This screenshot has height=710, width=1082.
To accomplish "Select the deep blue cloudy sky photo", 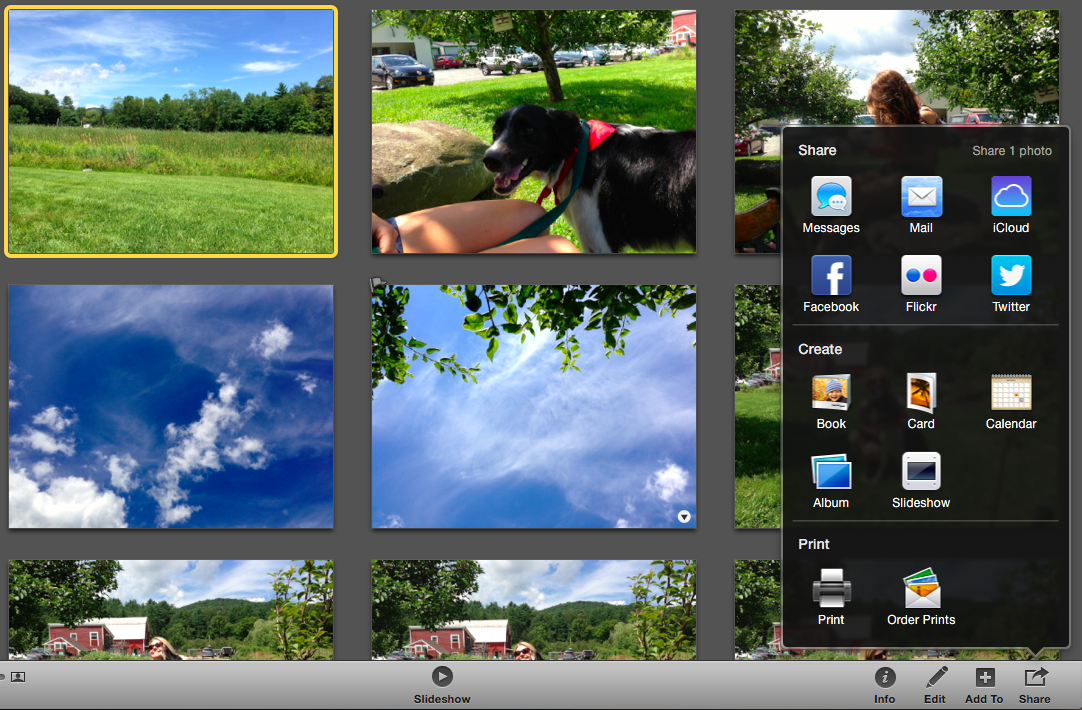I will coord(171,406).
